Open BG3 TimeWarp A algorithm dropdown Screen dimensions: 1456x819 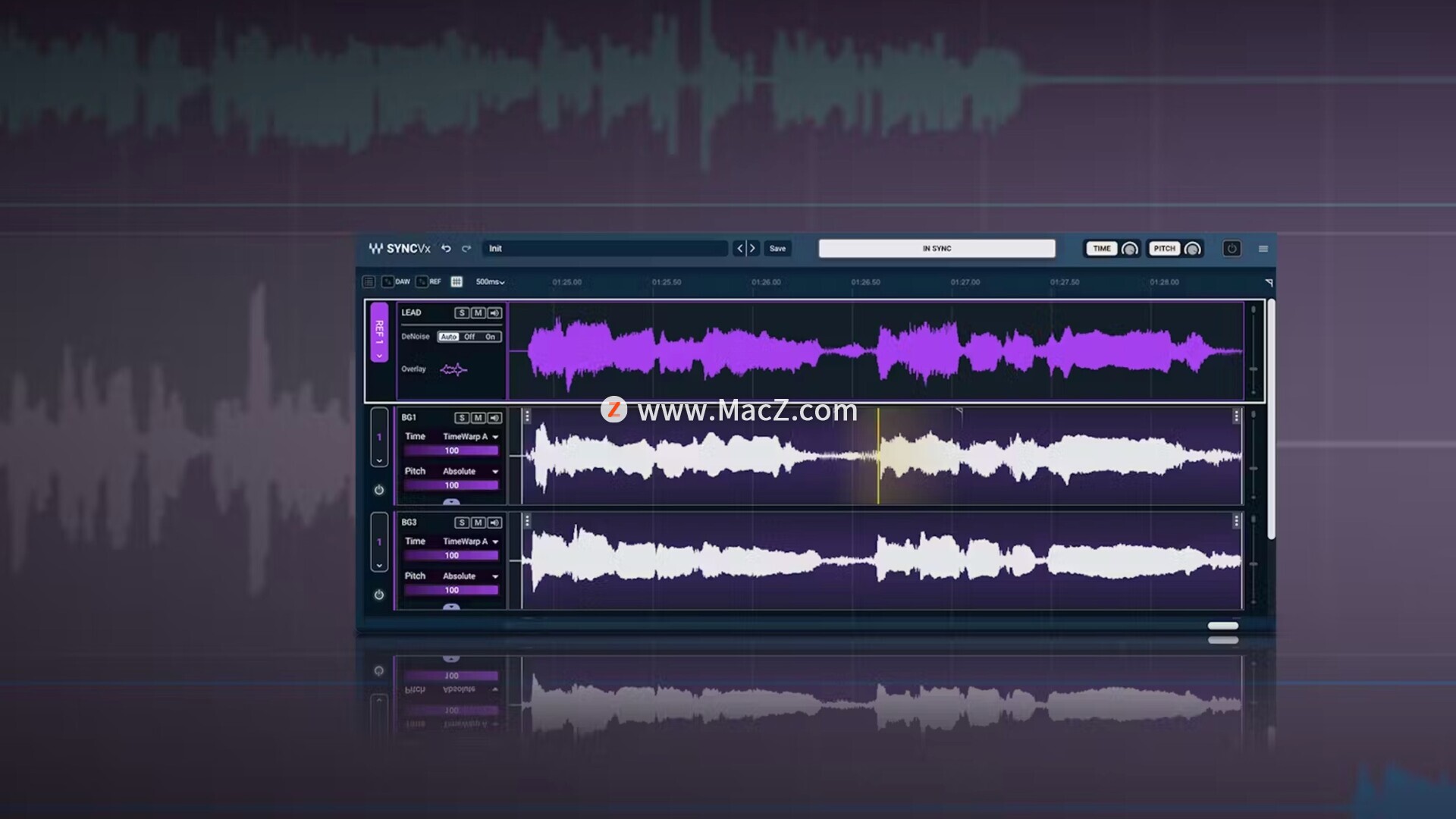pos(470,541)
